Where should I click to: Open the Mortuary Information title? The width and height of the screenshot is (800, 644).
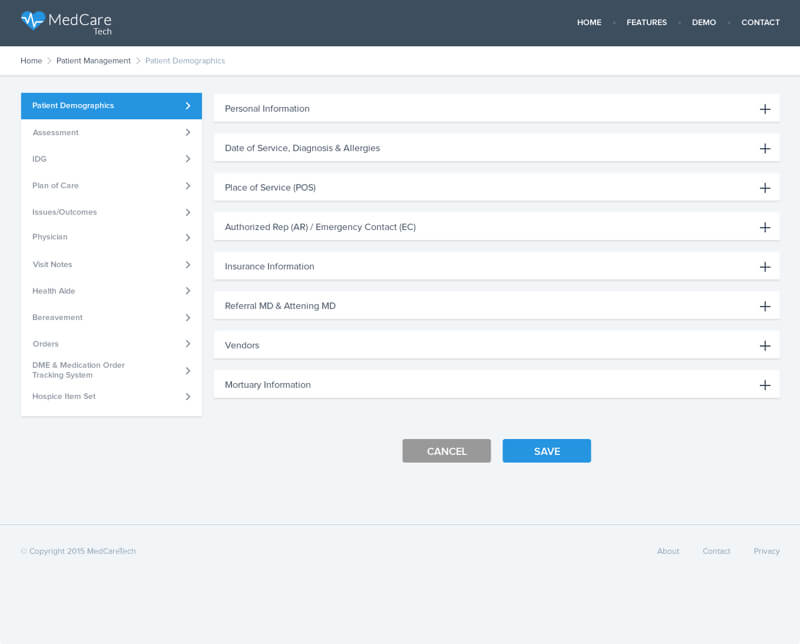[267, 385]
